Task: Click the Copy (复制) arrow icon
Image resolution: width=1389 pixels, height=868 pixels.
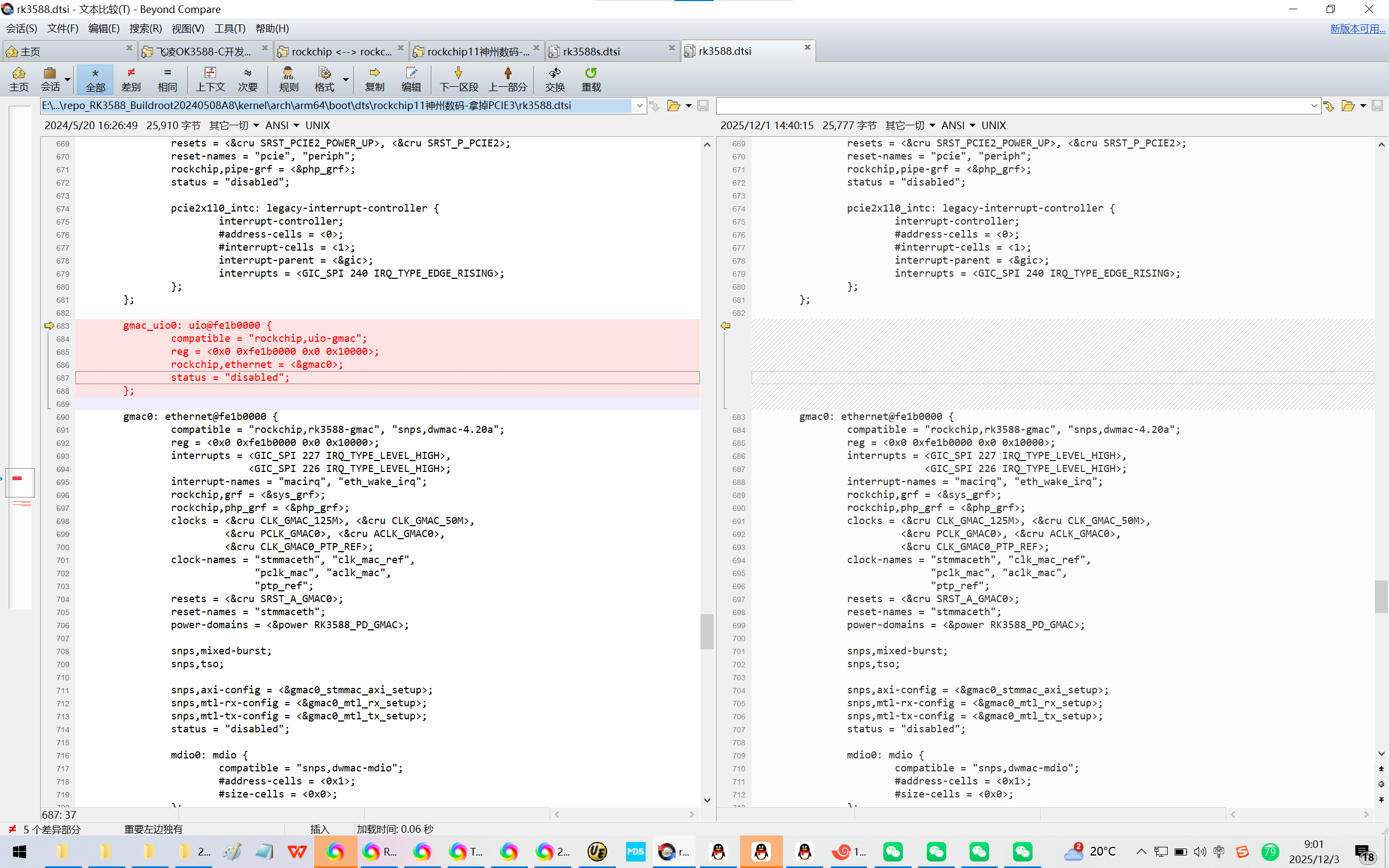Action: [x=374, y=73]
